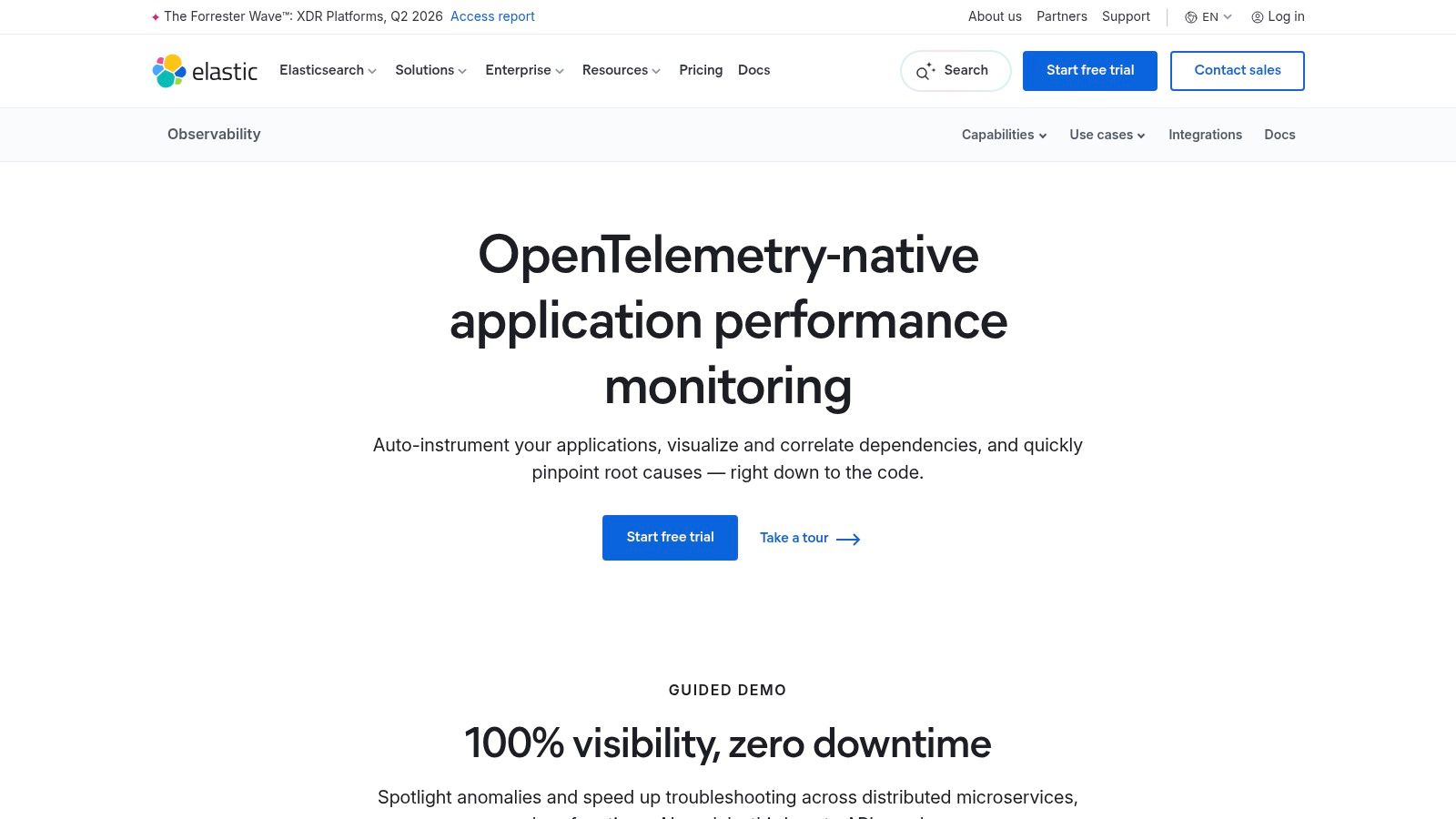Click the Start free trial button below the headline
Screen dimensions: 1456x819
pyautogui.click(x=670, y=538)
